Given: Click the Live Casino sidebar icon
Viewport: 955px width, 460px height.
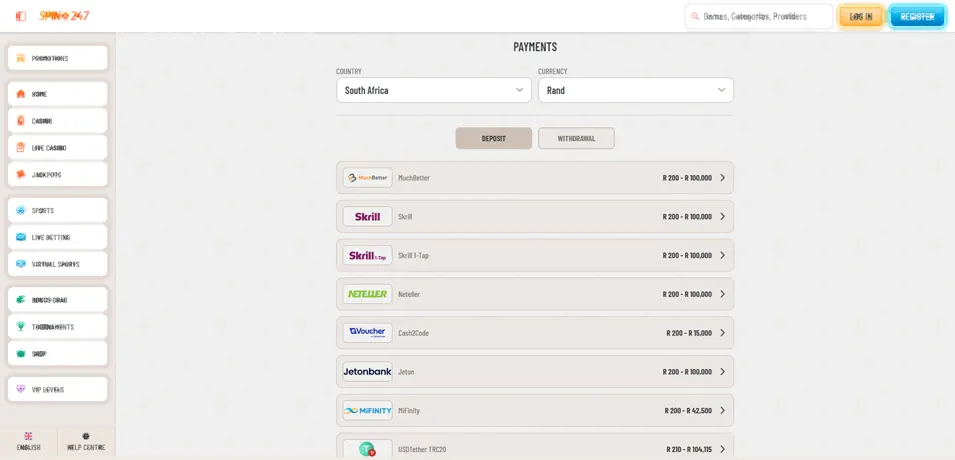Looking at the screenshot, I should [21, 148].
